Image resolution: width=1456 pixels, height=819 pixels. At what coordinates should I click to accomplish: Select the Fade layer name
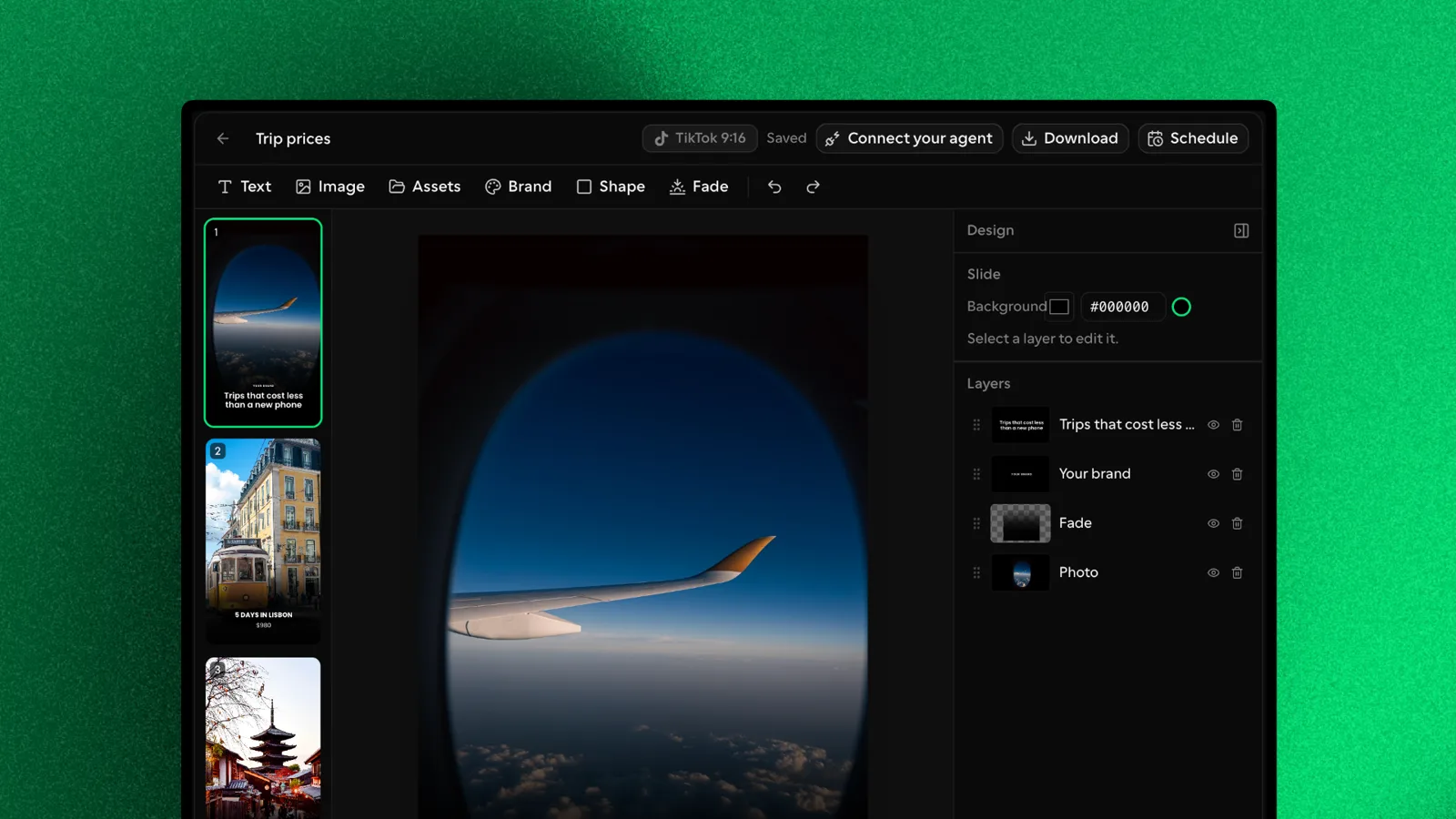(x=1075, y=523)
